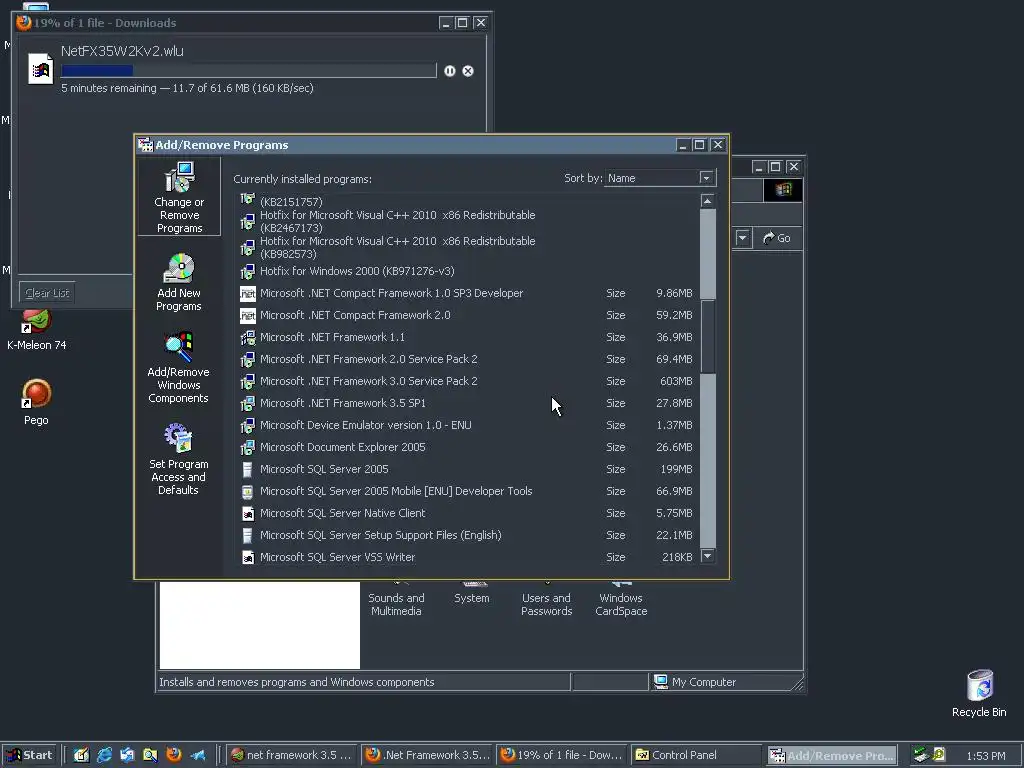This screenshot has height=768, width=1024.
Task: Open Sounds and Multimedia in Control Panel
Action: (396, 598)
